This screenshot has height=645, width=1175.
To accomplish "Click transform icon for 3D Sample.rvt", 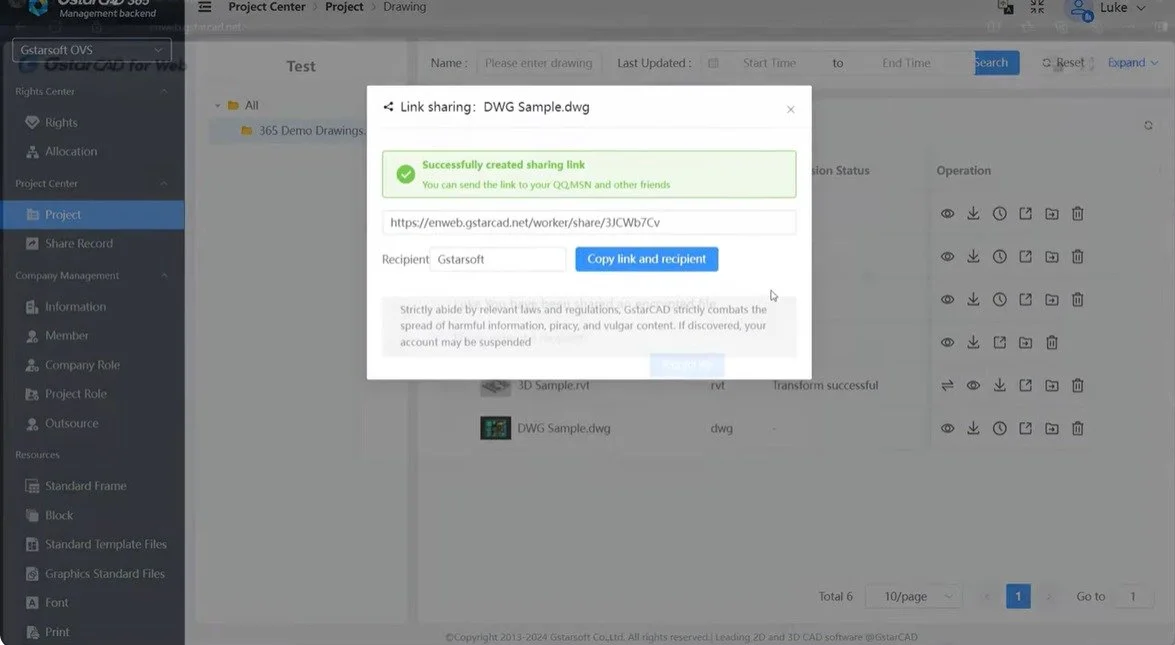I will tap(947, 385).
